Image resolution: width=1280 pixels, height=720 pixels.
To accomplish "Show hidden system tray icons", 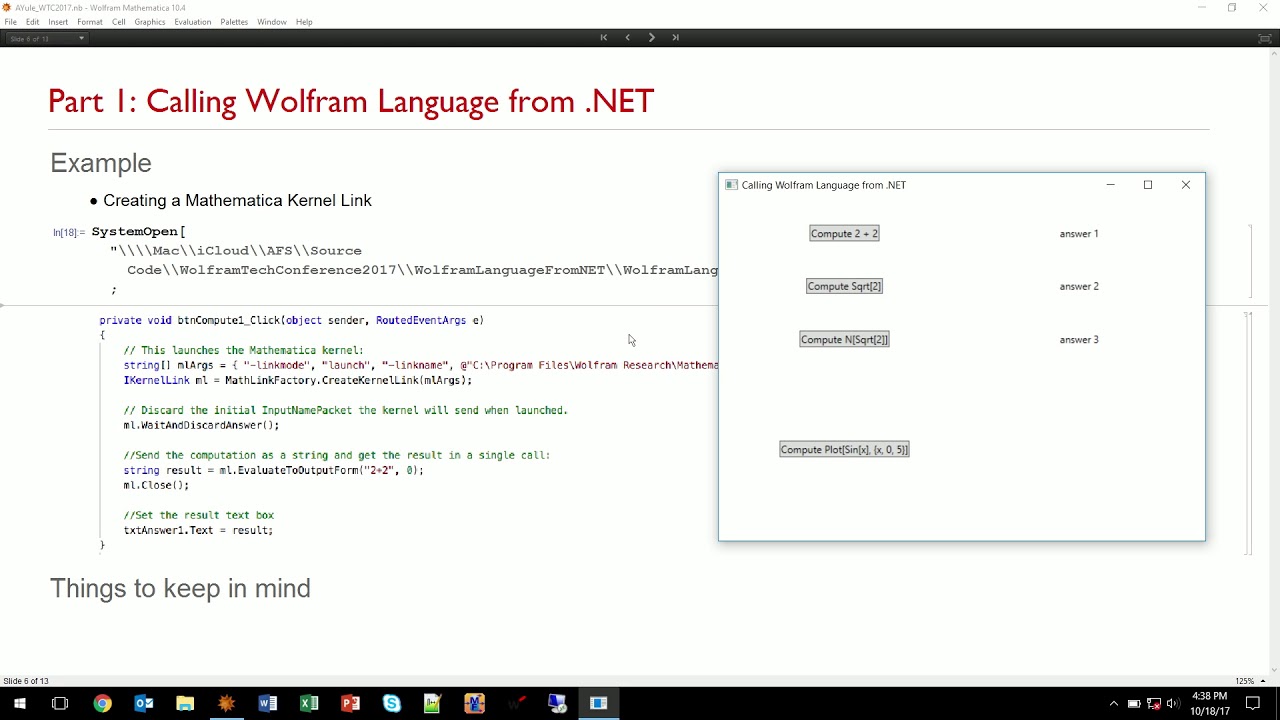I will [x=1114, y=703].
